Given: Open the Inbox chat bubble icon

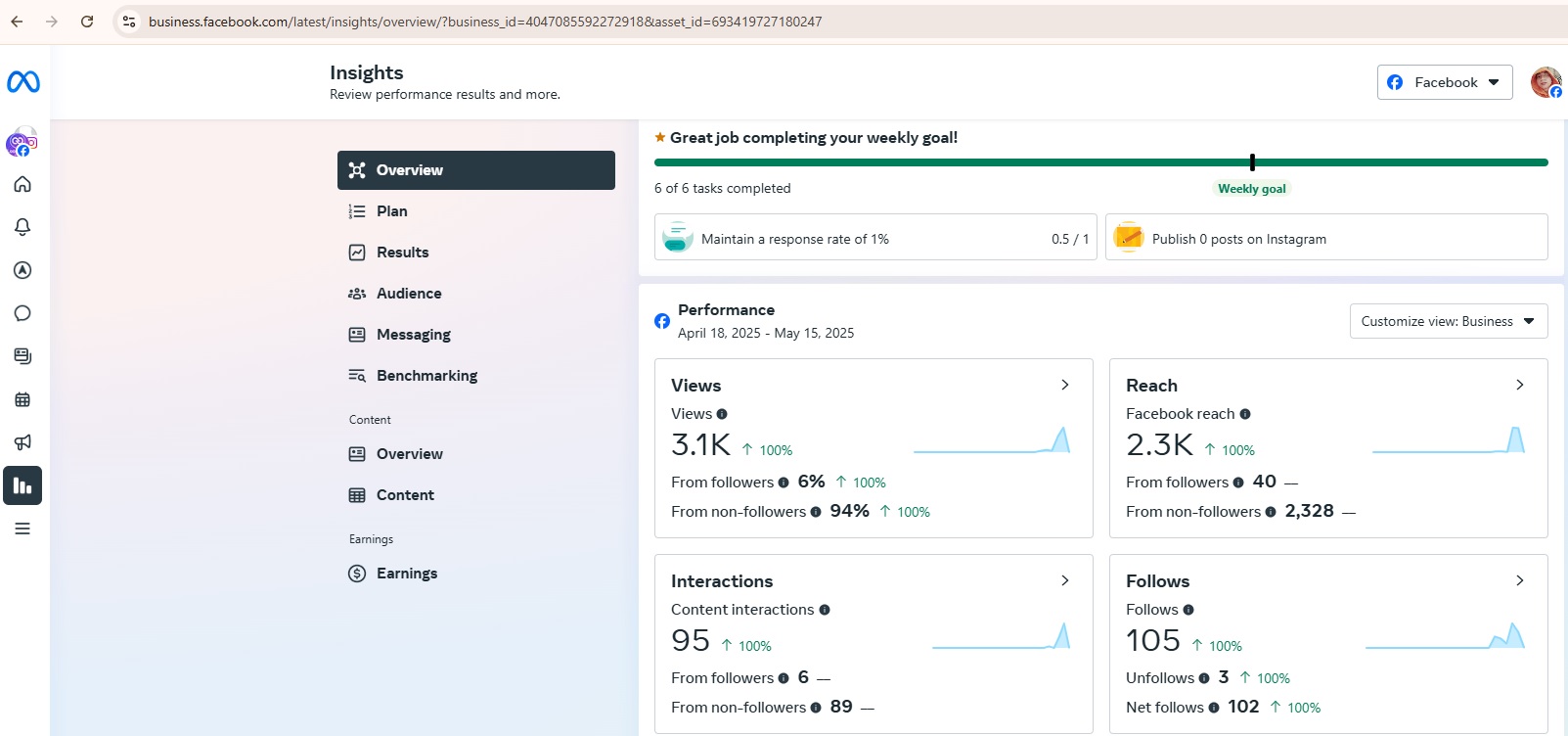Looking at the screenshot, I should [22, 313].
